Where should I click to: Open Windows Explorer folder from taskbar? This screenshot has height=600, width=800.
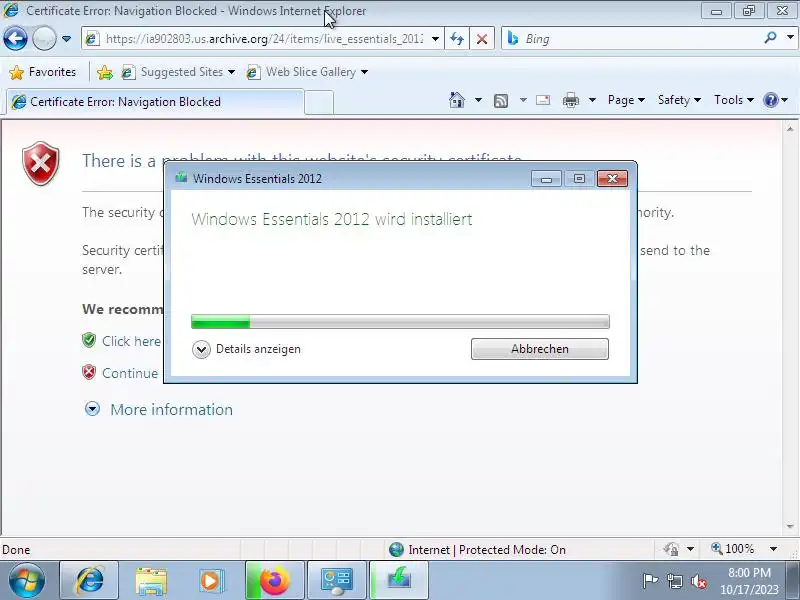pos(151,581)
